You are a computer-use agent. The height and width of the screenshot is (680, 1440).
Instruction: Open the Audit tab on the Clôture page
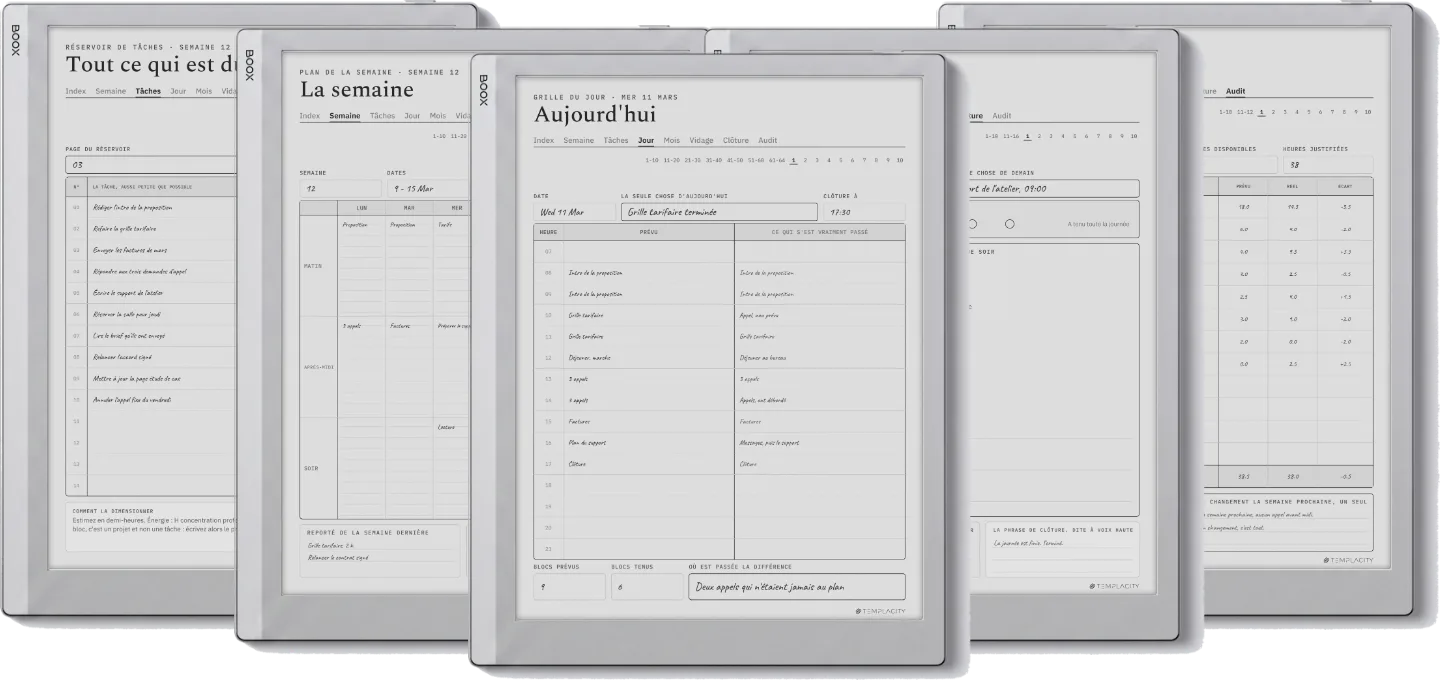coord(1001,116)
